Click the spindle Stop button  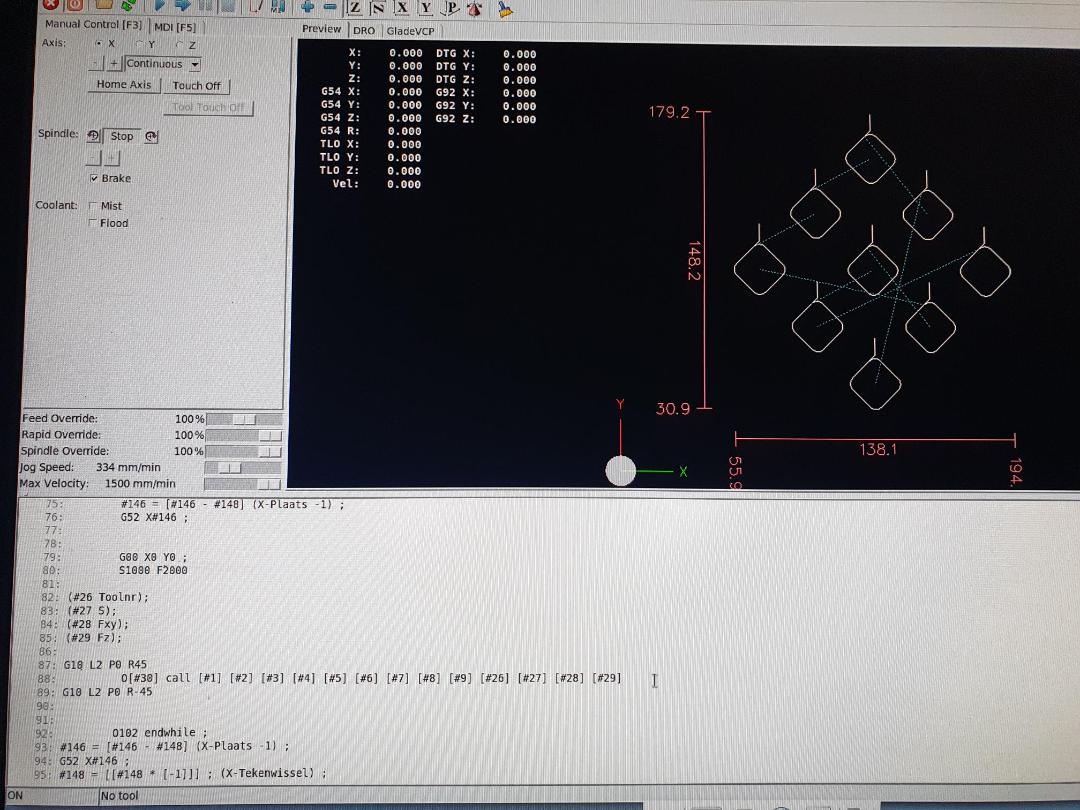pos(122,136)
